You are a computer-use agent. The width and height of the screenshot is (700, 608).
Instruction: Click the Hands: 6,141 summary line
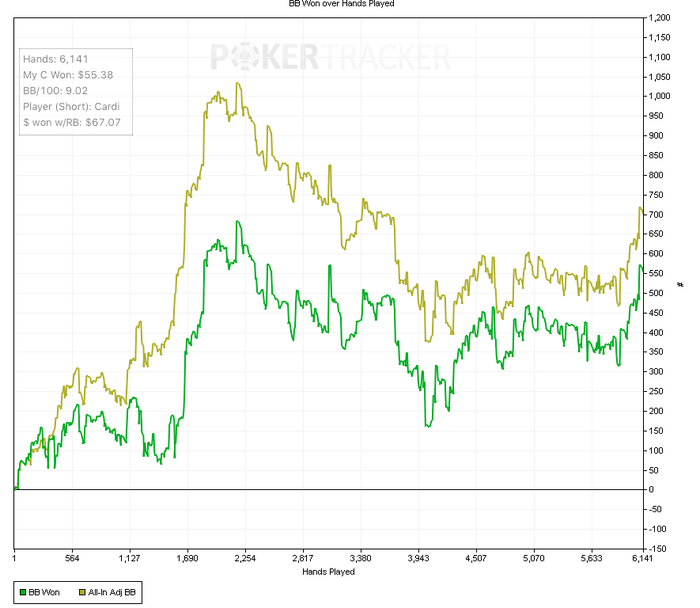tap(56, 59)
